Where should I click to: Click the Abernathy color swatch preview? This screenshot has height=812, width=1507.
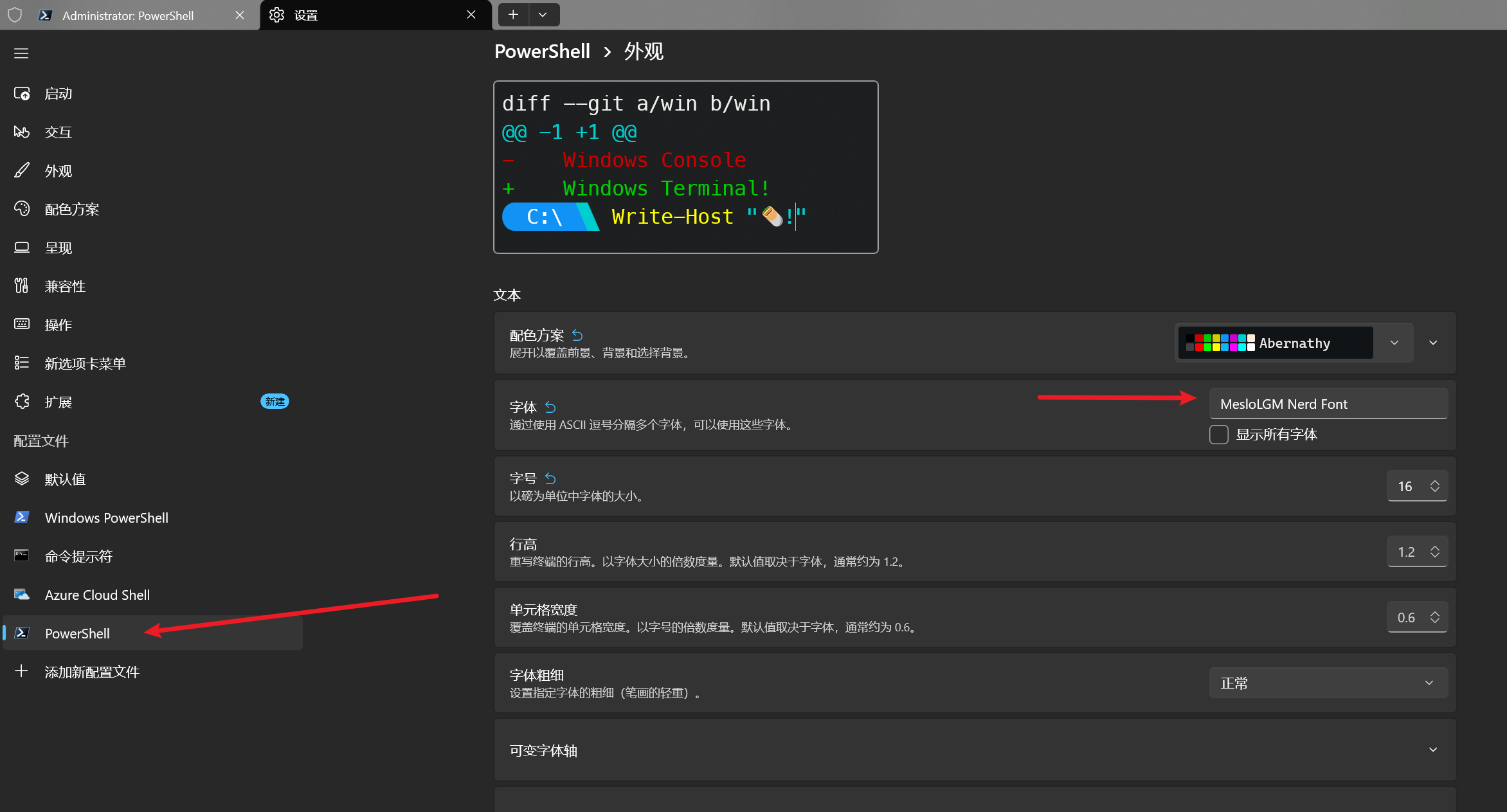point(1220,343)
